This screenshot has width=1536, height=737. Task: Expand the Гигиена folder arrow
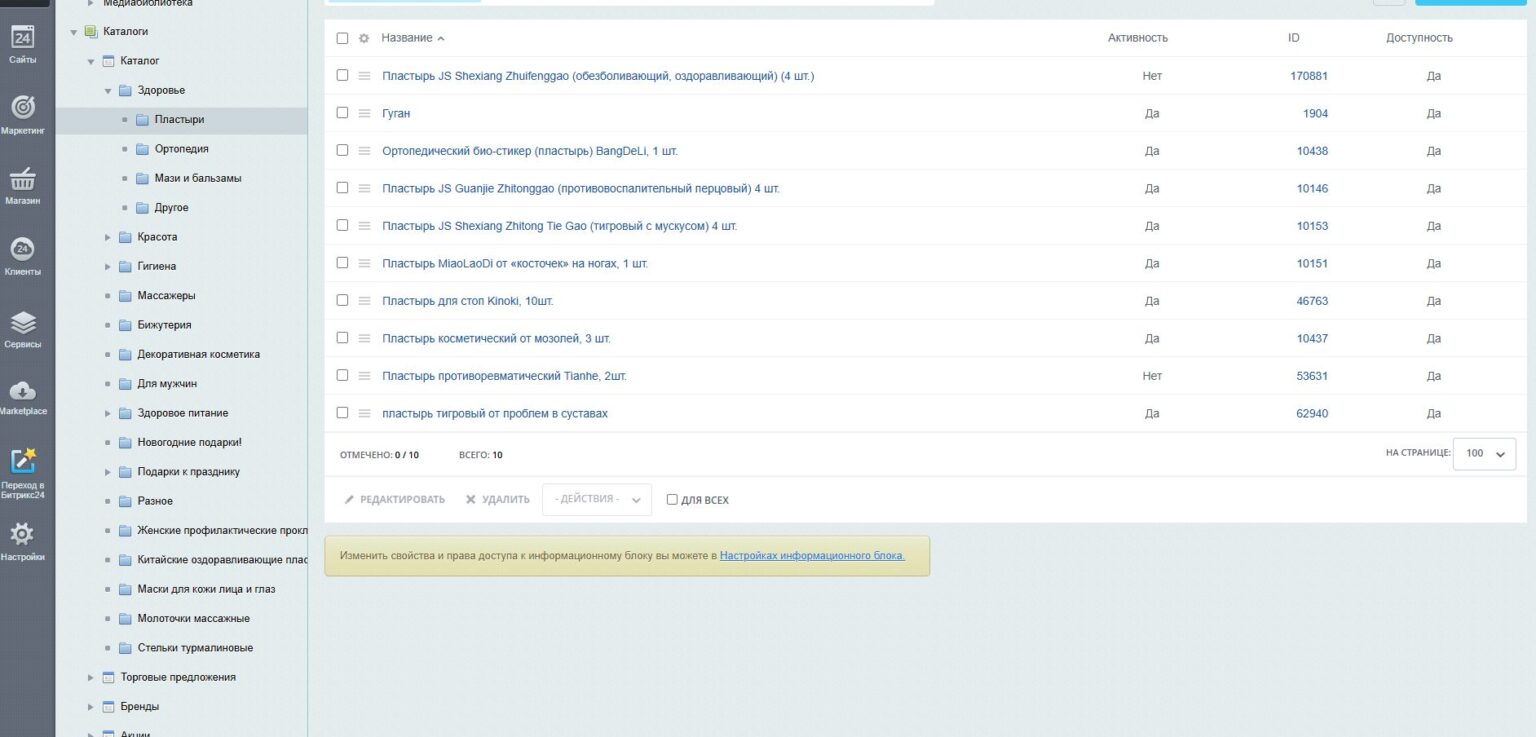coord(108,266)
